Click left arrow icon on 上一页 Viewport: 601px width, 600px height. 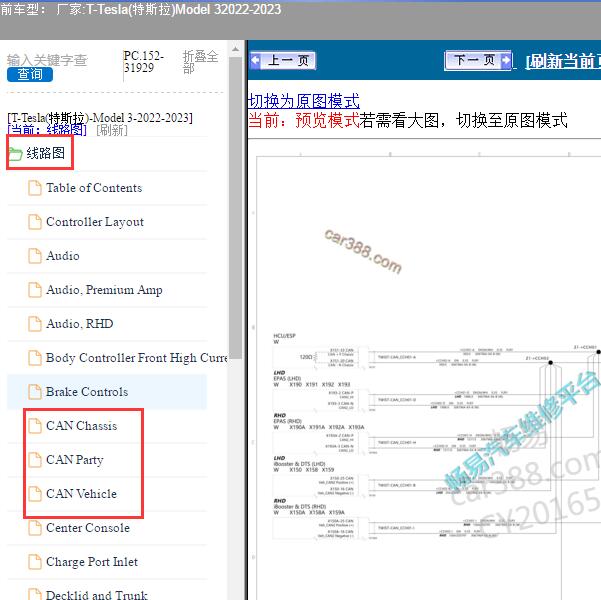coord(255,61)
